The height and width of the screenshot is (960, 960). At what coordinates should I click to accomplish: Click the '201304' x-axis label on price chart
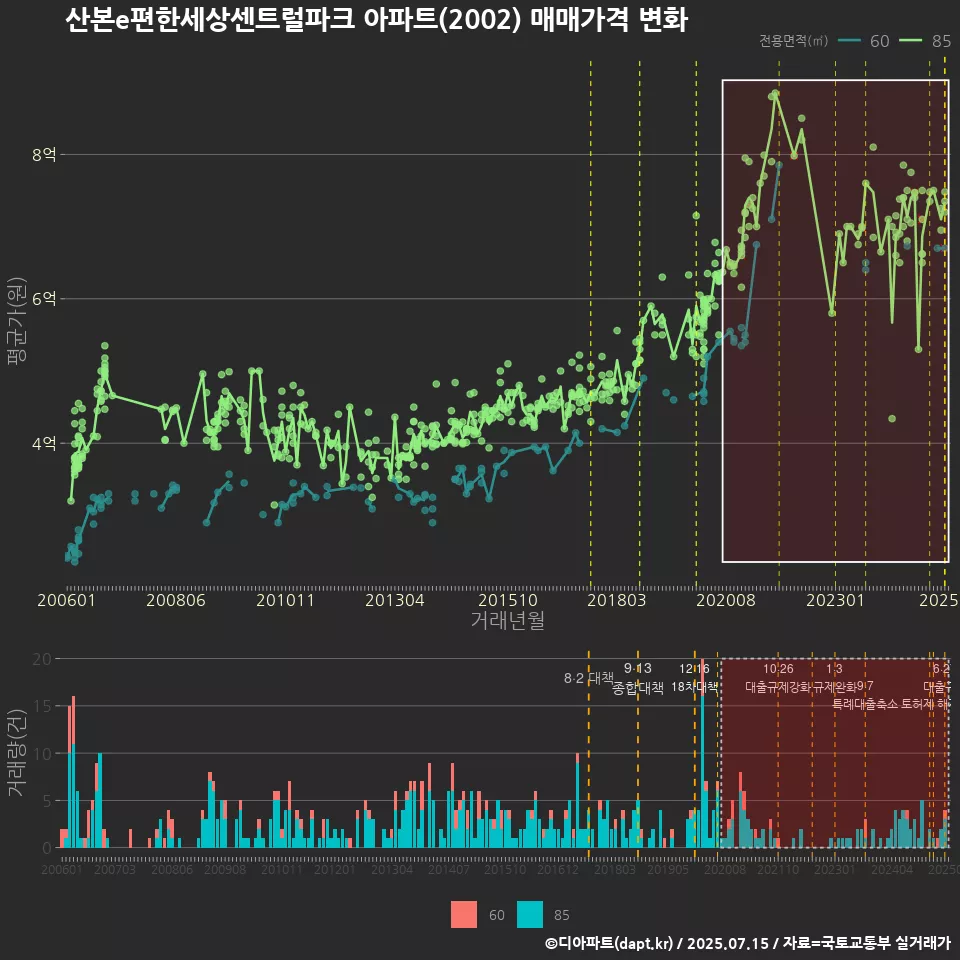click(395, 600)
